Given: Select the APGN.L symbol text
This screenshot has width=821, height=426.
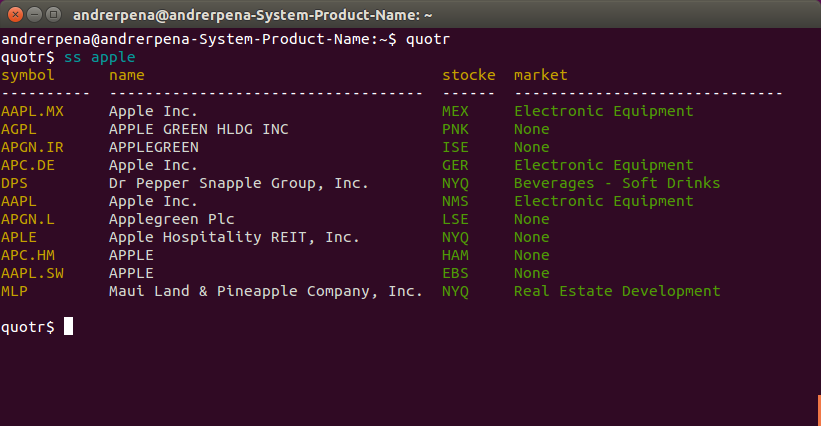Looking at the screenshot, I should pos(28,219).
